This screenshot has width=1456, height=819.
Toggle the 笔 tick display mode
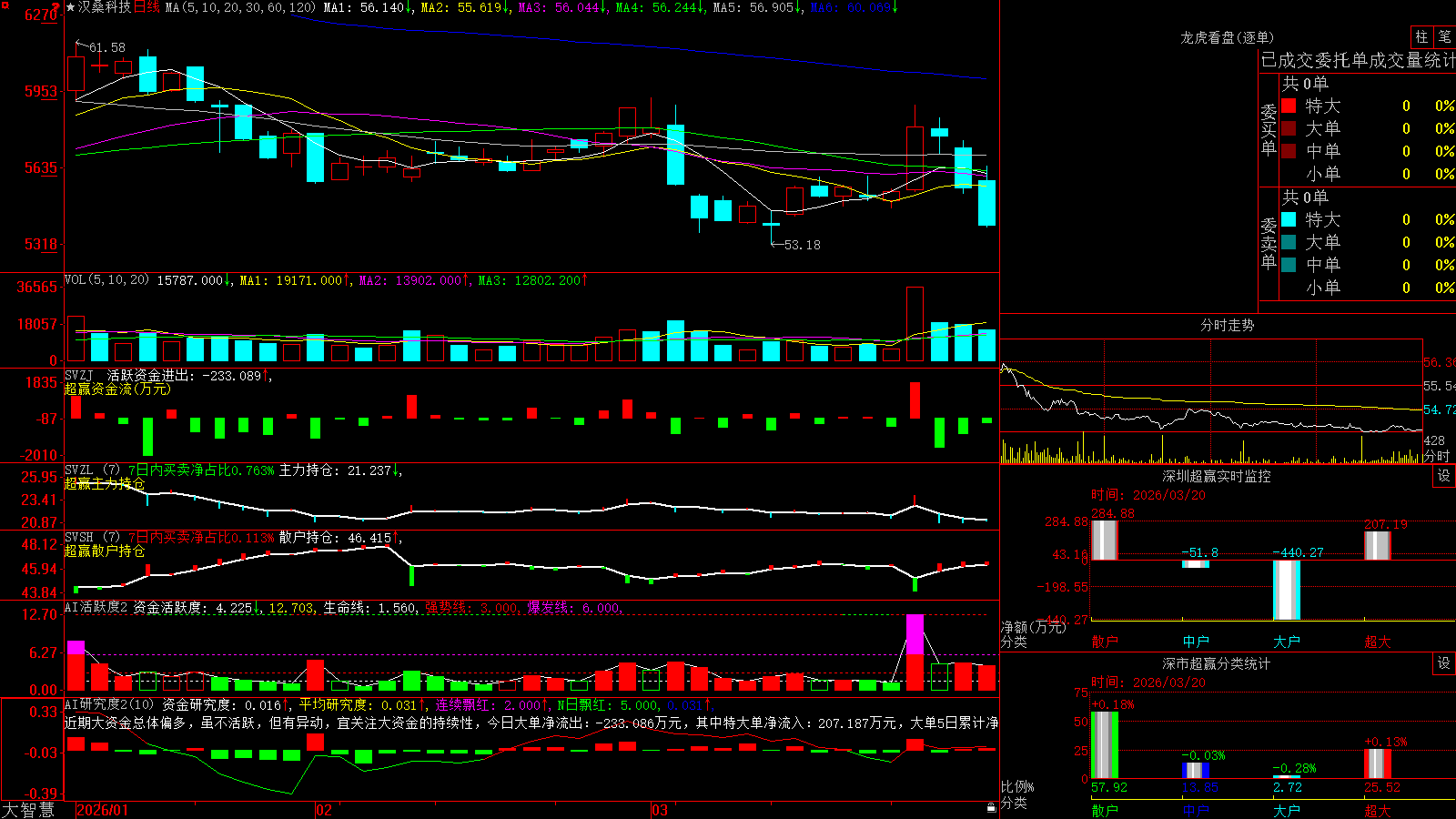(x=1444, y=36)
